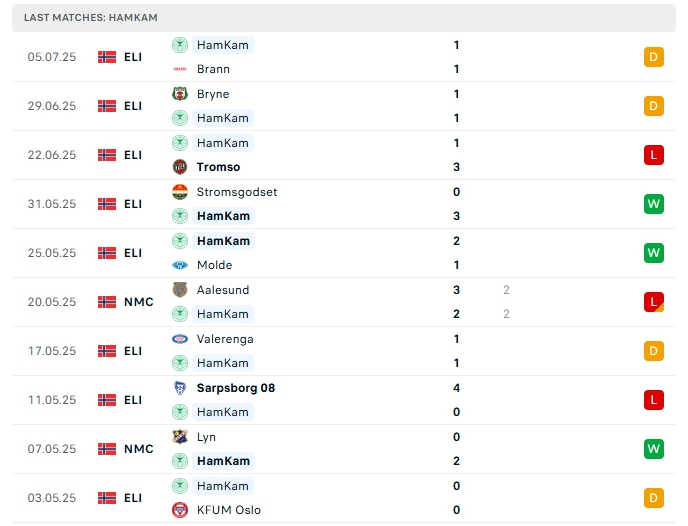
Task: Click the Sarpsborg 08 team crest icon
Action: point(180,388)
